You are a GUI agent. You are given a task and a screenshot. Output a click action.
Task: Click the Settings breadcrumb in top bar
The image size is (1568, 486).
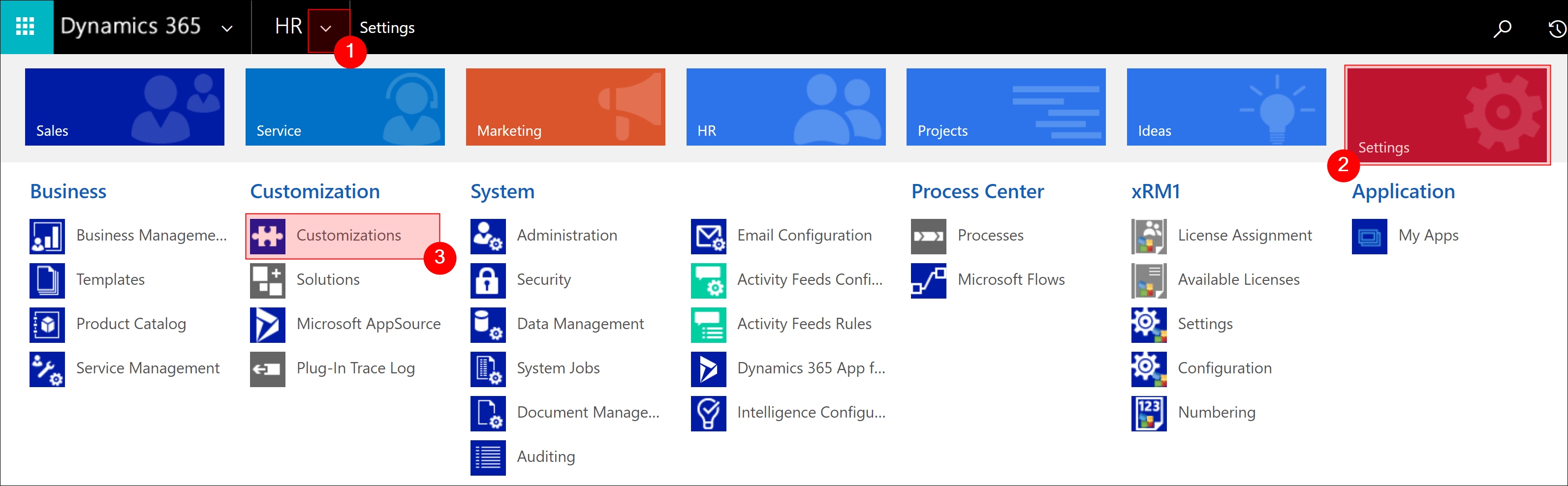386,28
